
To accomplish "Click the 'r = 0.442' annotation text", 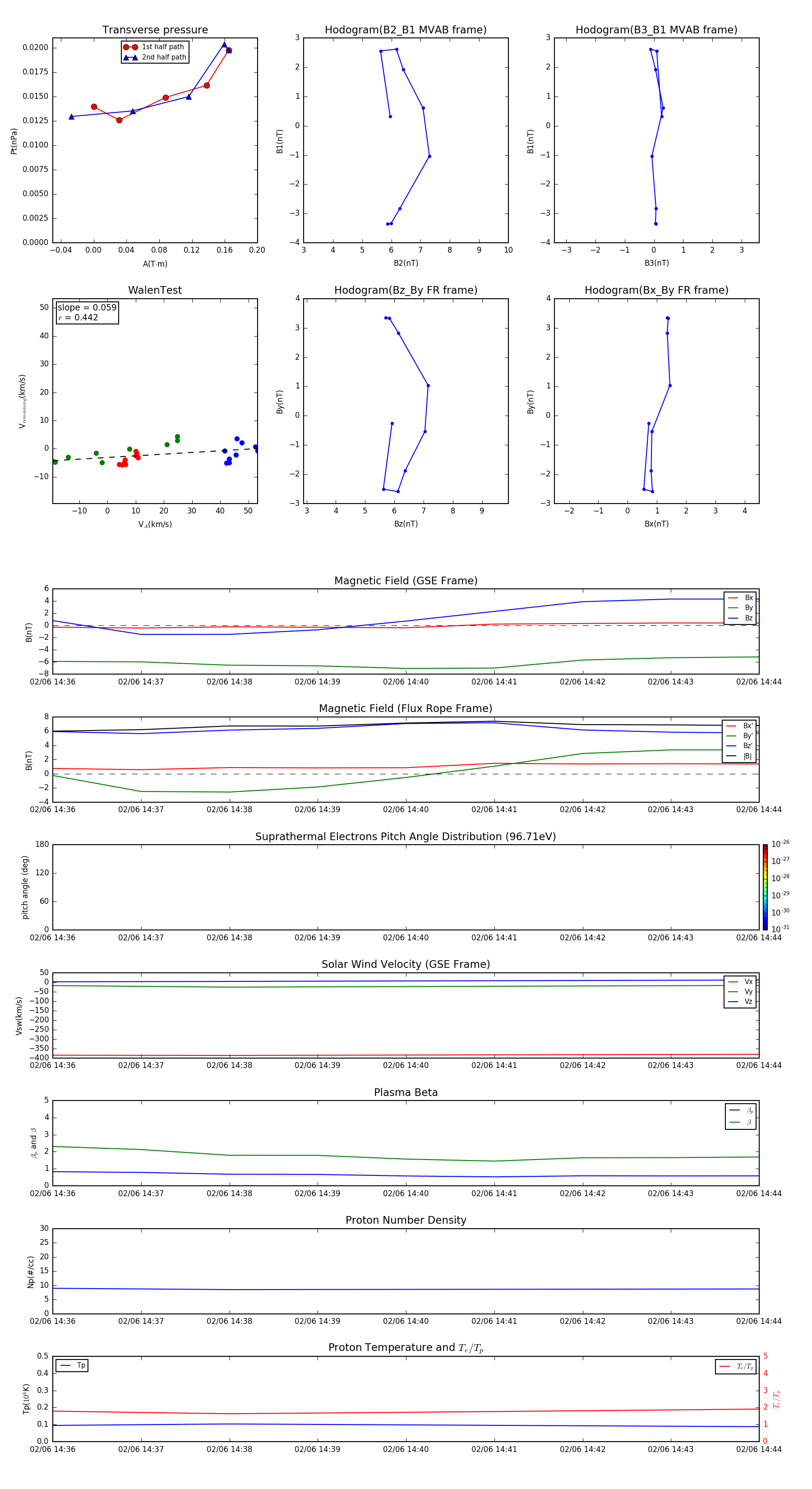I will 78,317.
